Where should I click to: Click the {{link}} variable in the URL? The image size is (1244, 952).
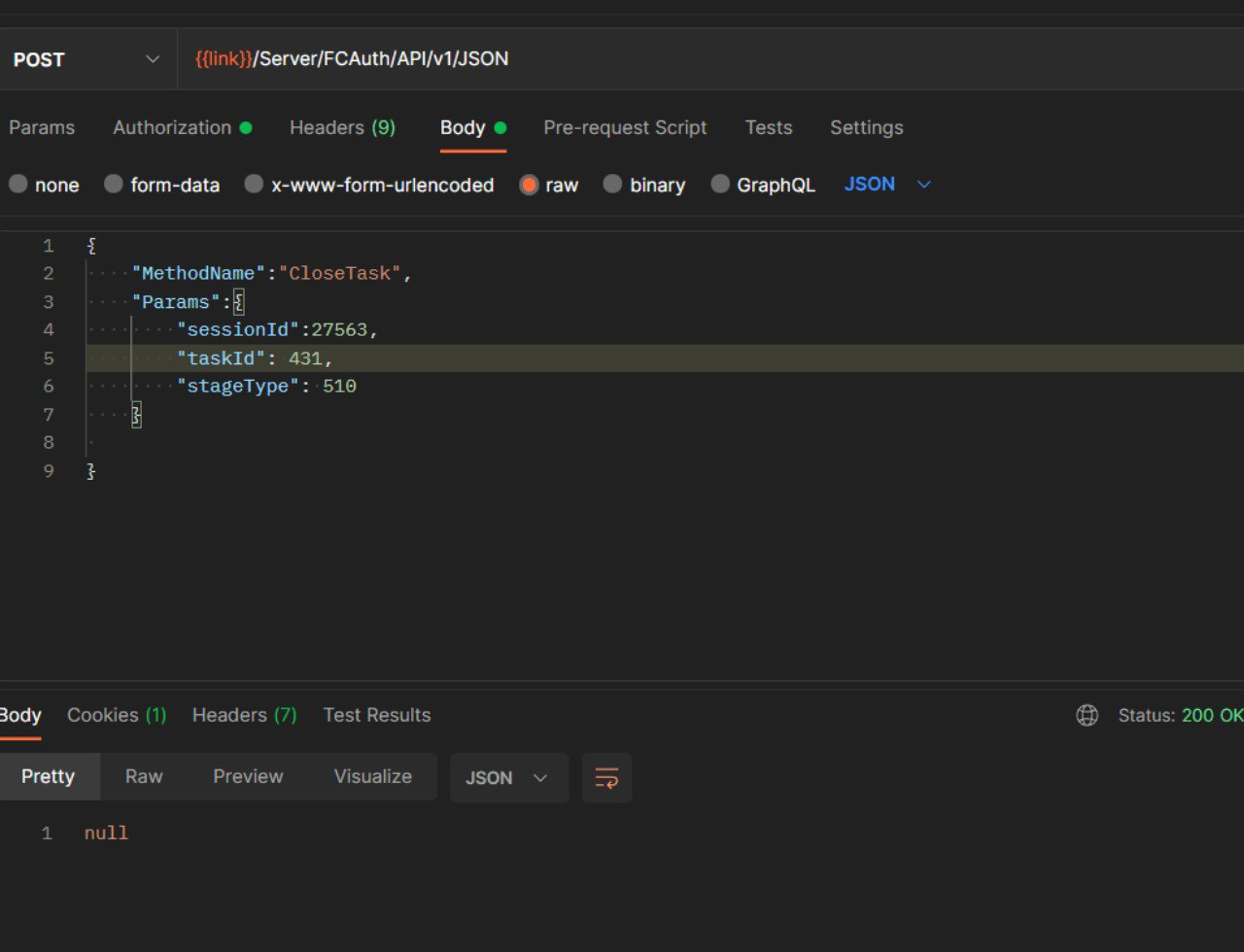pos(224,59)
